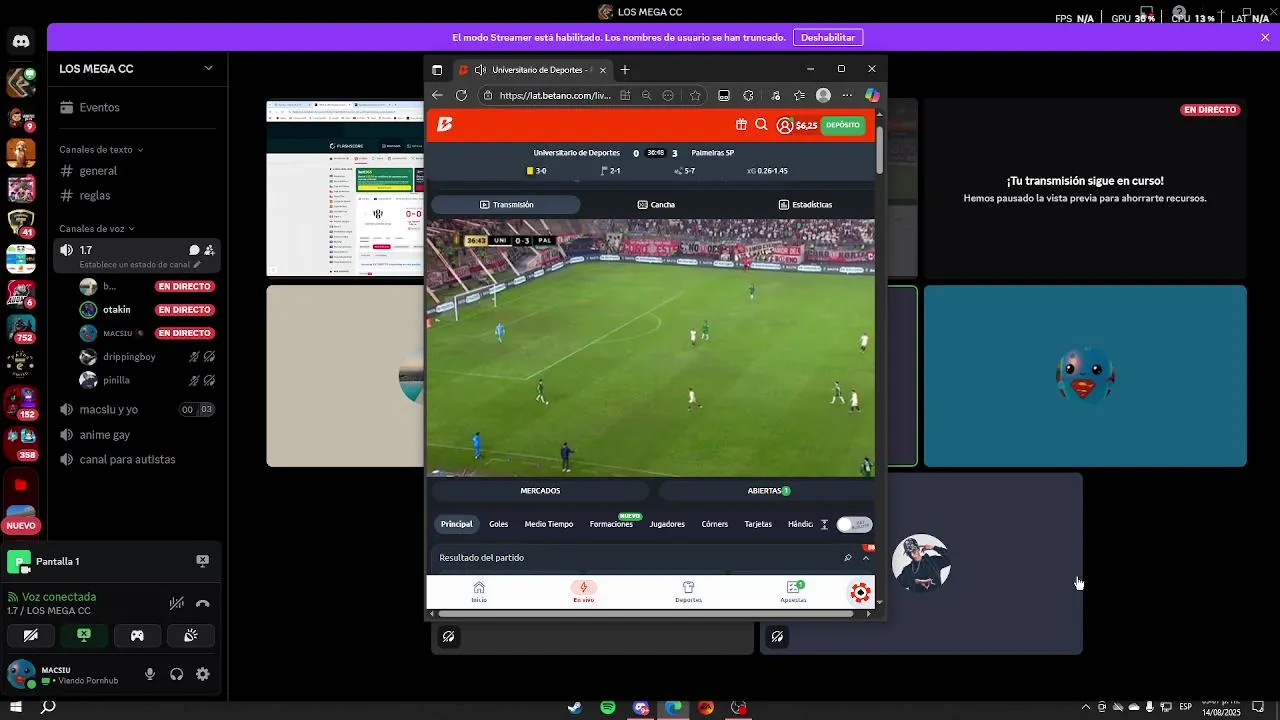Screen dimensions: 1280x720
Task: Switch to the Cancha tab
Action: tap(656, 204)
